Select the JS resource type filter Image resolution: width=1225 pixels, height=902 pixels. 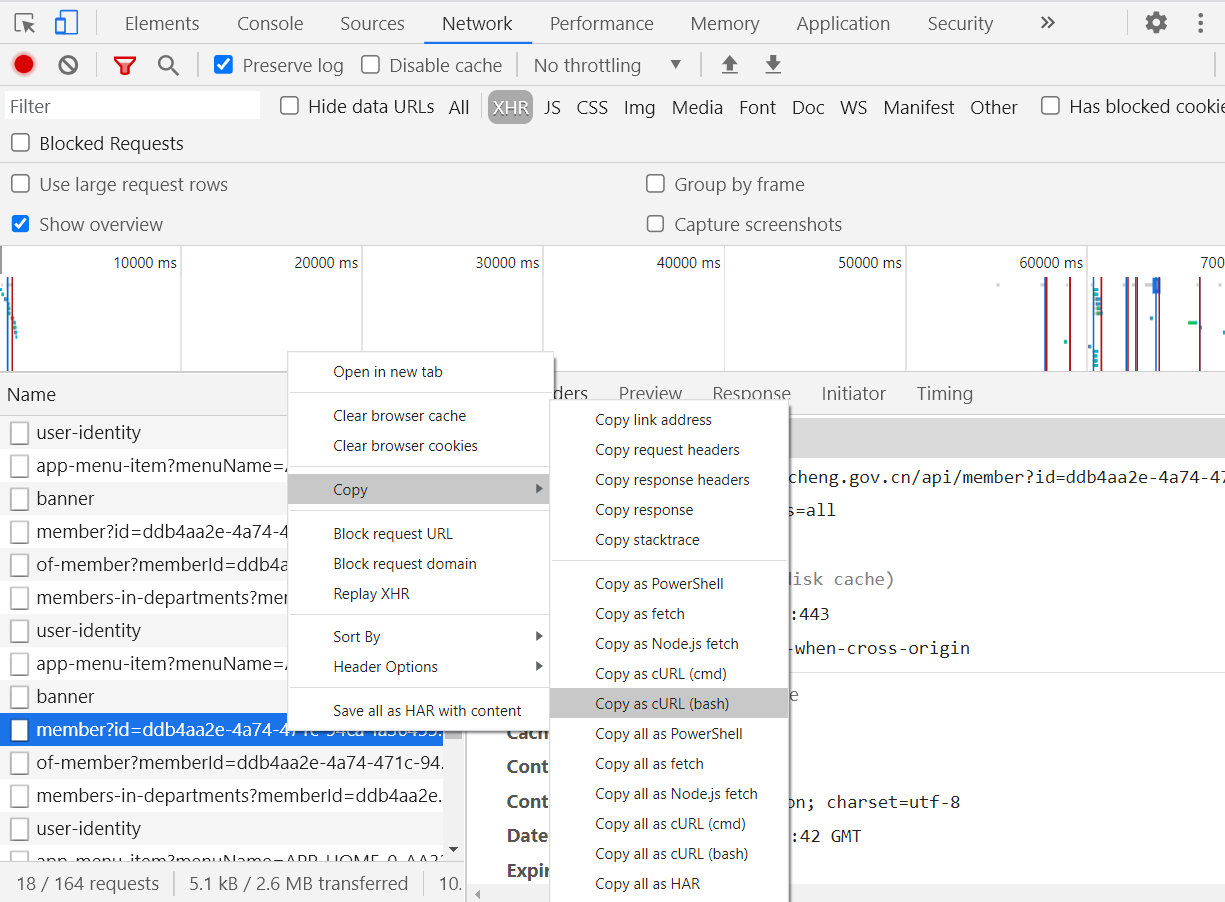tap(552, 107)
